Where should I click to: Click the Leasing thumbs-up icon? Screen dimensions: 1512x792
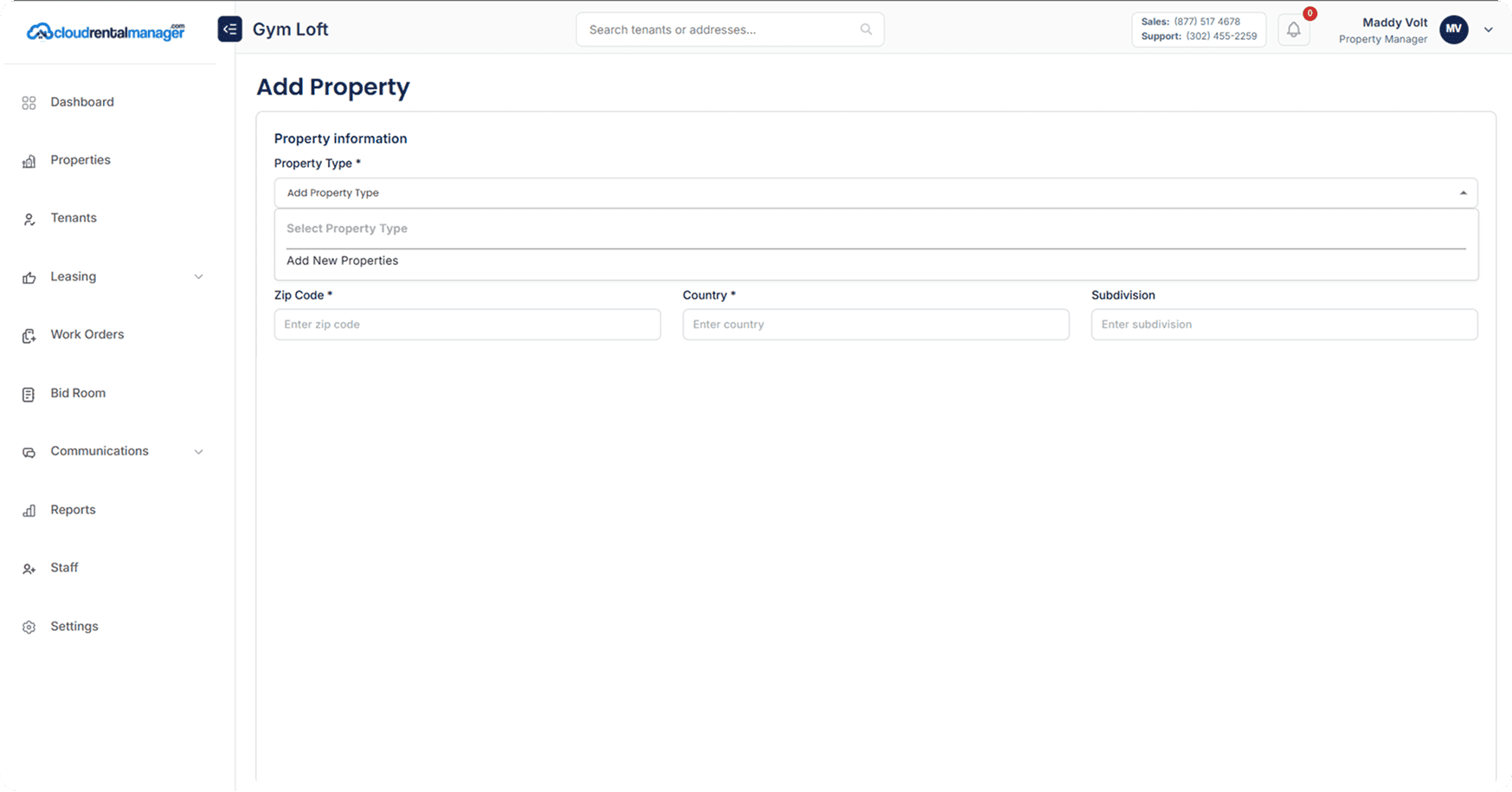[29, 278]
